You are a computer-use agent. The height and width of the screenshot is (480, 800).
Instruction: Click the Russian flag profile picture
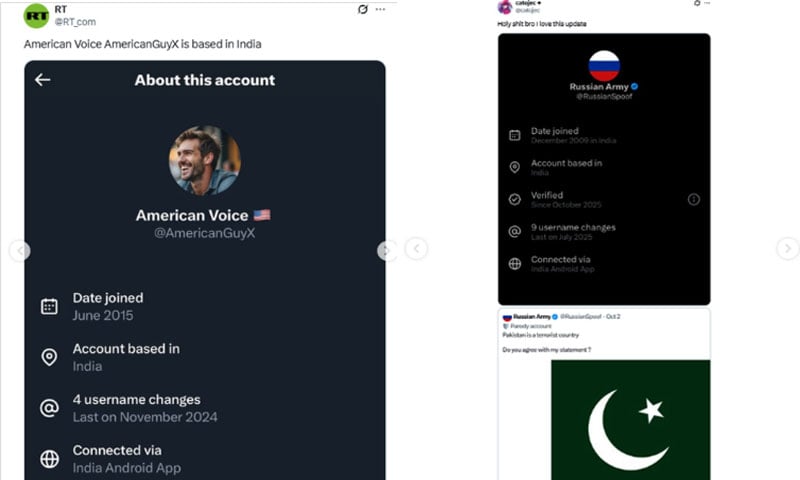604,65
